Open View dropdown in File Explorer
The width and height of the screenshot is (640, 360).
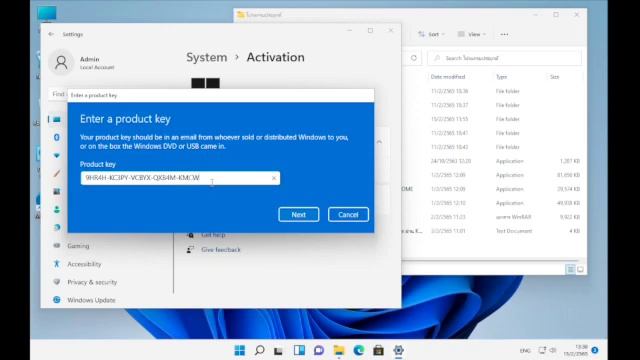click(472, 34)
